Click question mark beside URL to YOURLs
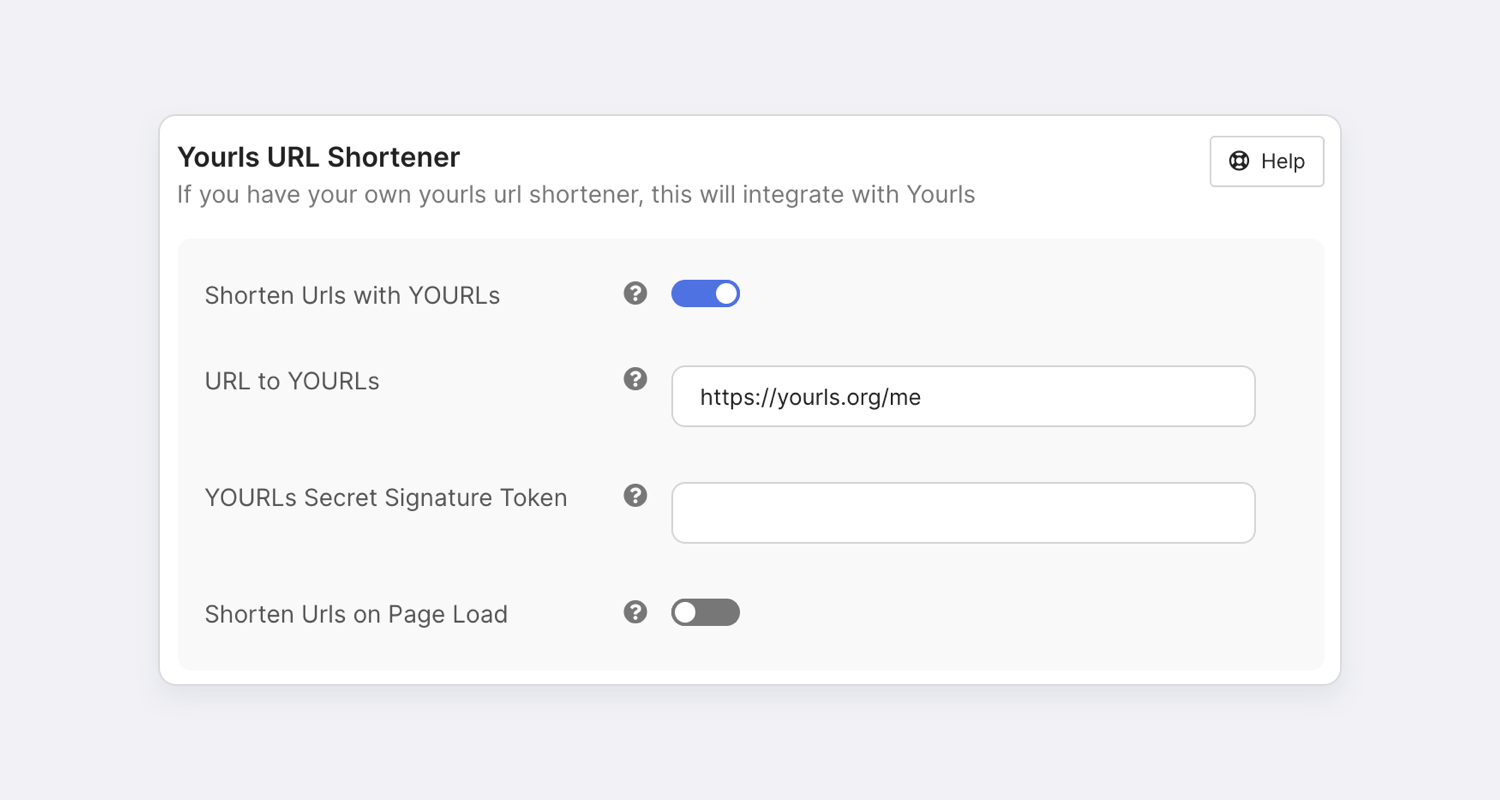The width and height of the screenshot is (1500, 800). click(635, 379)
